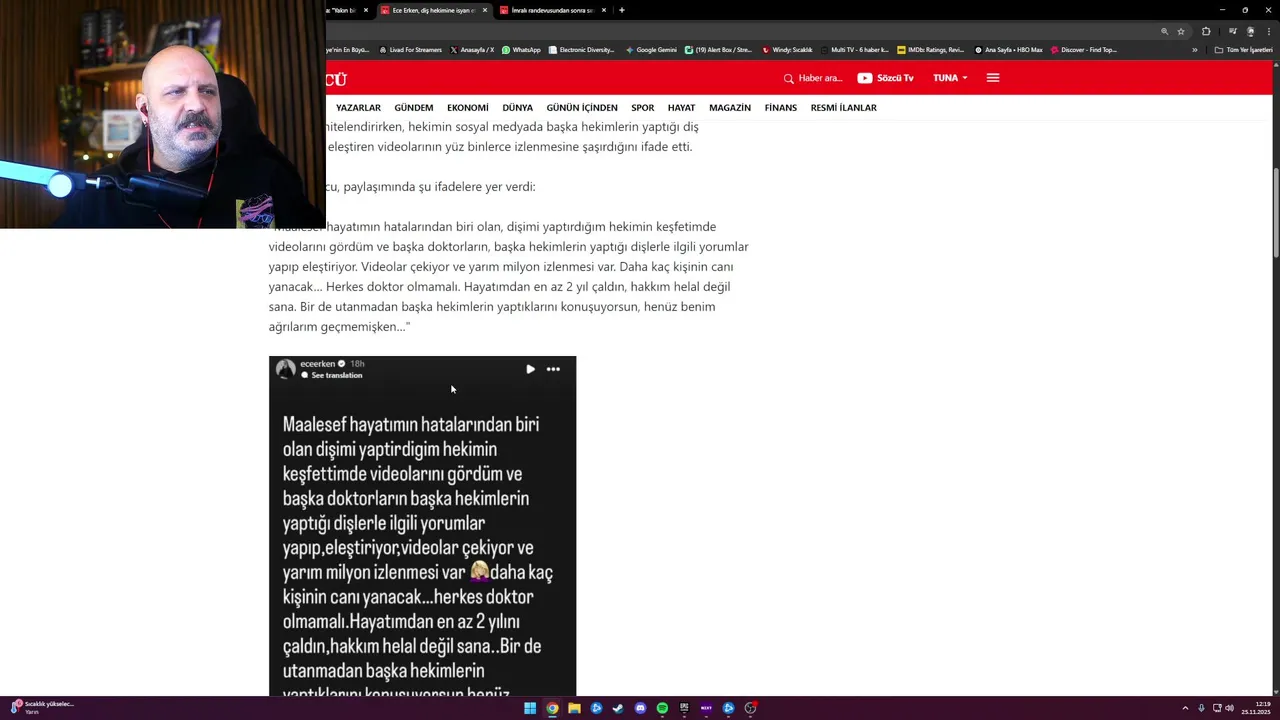Switch to the 'Ece Erken, diş hekimine isyan' tab
Viewport: 1280px width, 720px height.
click(433, 10)
